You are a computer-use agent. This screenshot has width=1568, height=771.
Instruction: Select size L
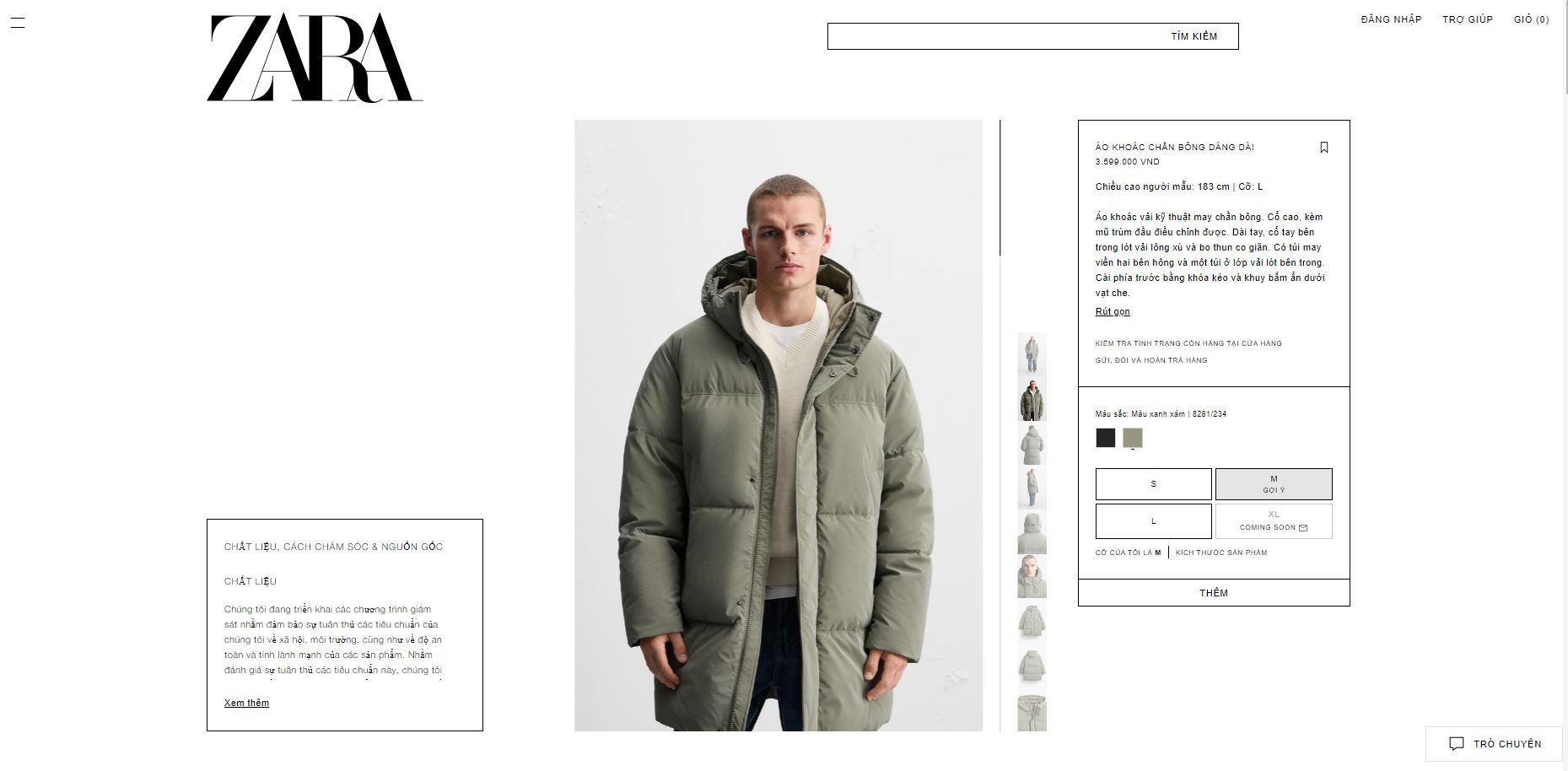[x=1154, y=521]
